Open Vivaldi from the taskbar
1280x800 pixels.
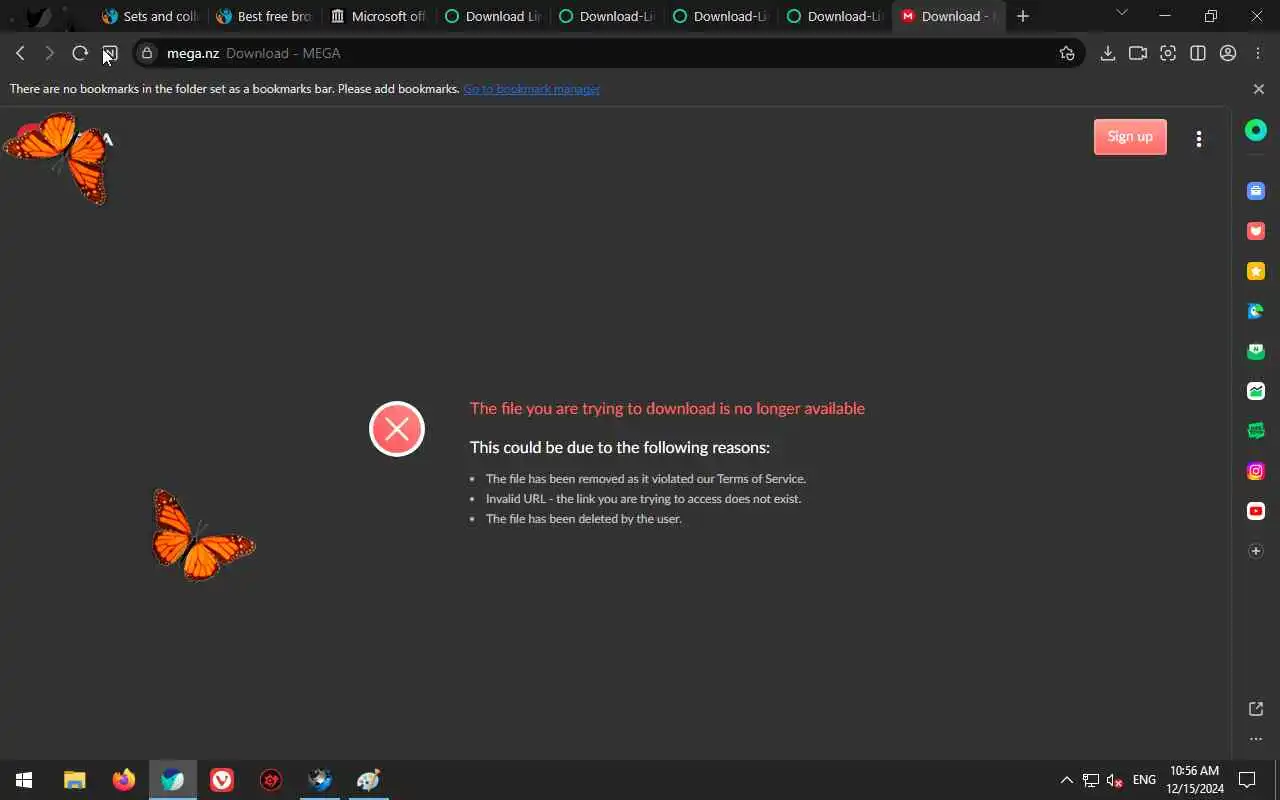222,780
